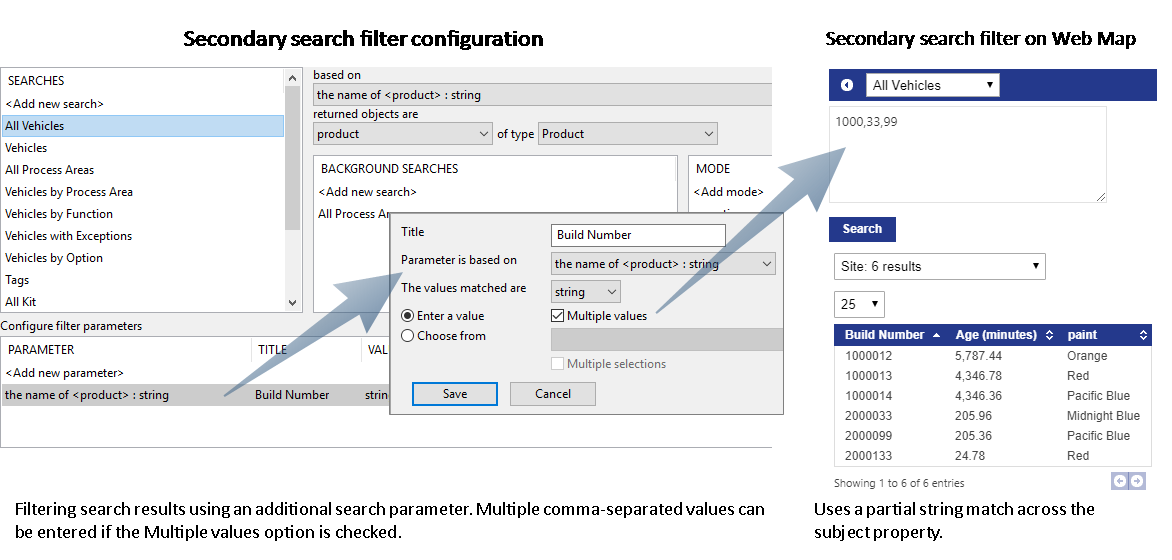1172x560 pixels.
Task: Toggle the disabled Multiple selections checkbox
Action: (x=558, y=364)
